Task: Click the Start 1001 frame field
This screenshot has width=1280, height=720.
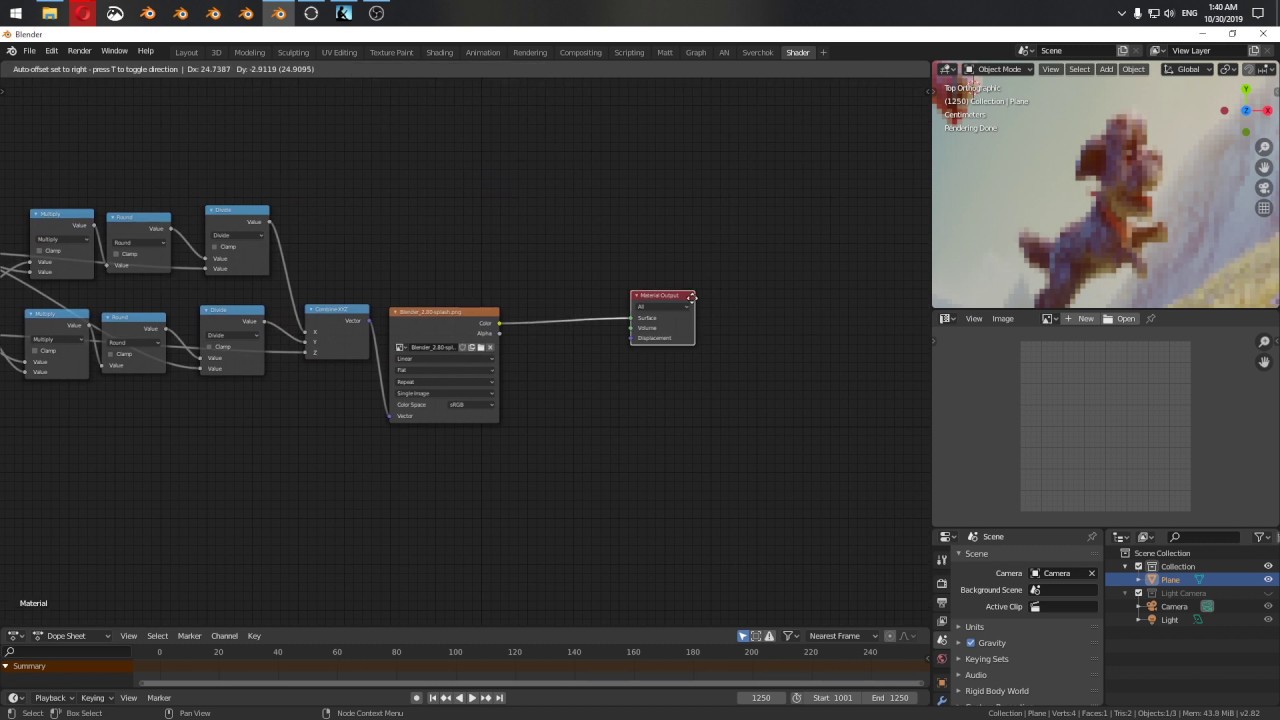Action: tap(834, 698)
